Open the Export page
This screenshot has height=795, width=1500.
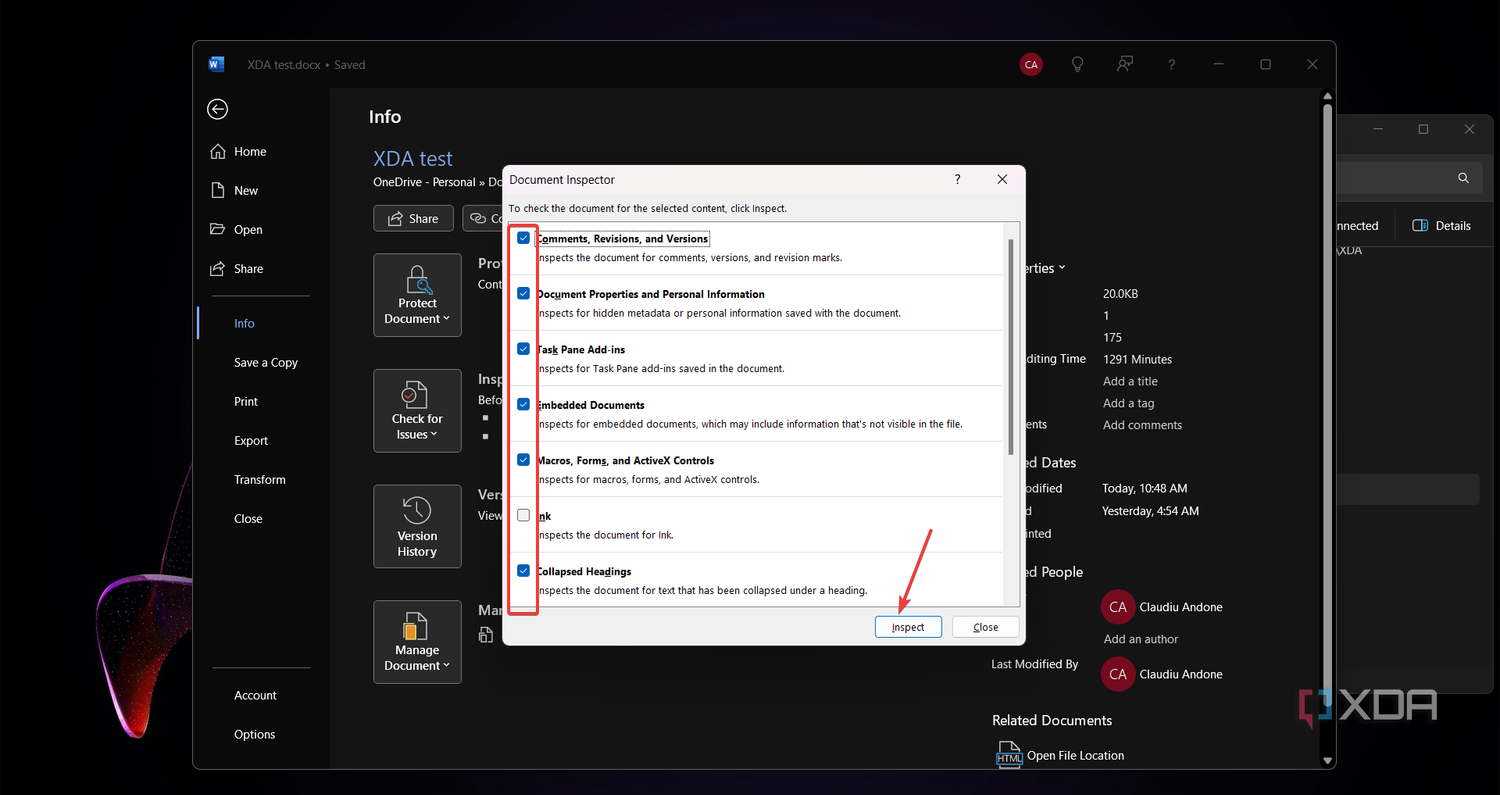pyautogui.click(x=251, y=441)
